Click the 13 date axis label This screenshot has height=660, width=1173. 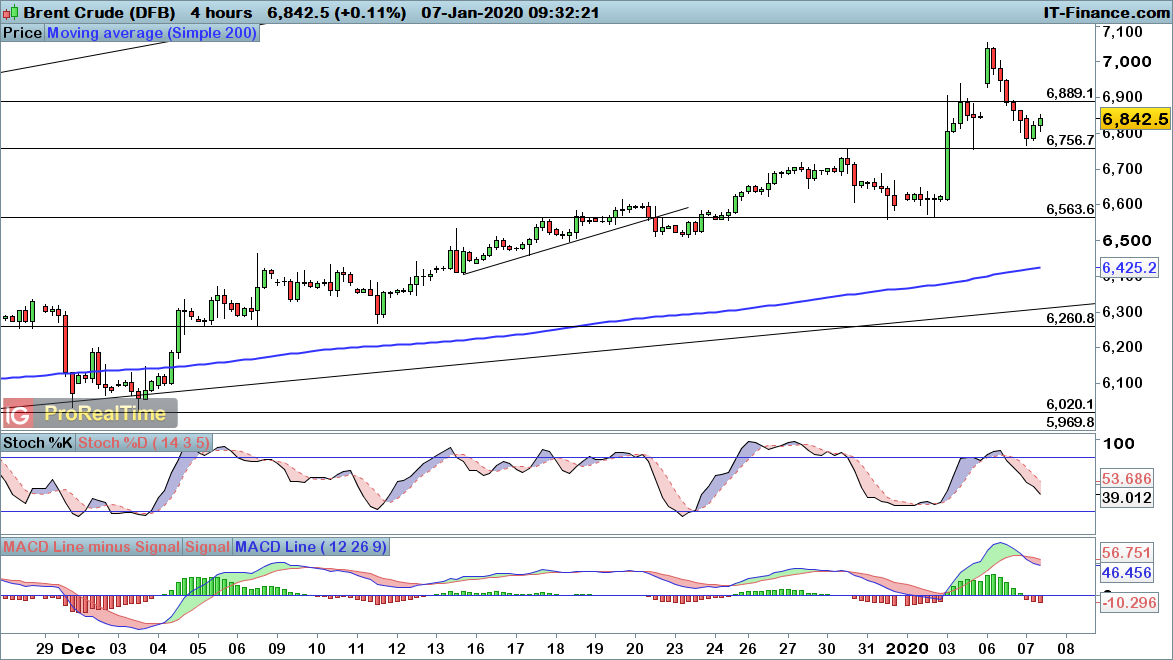435,649
